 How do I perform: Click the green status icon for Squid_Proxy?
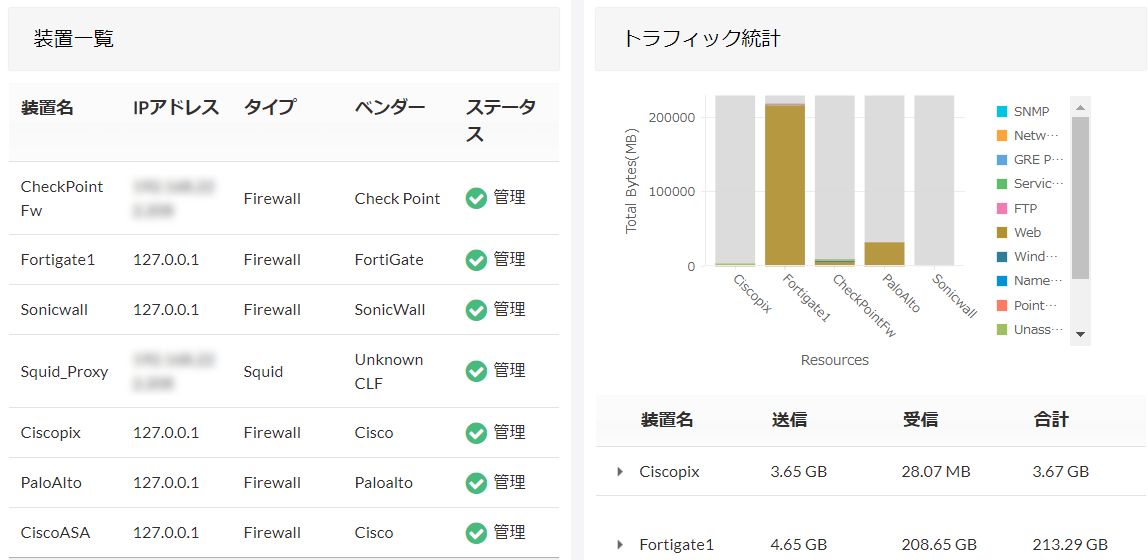click(476, 371)
